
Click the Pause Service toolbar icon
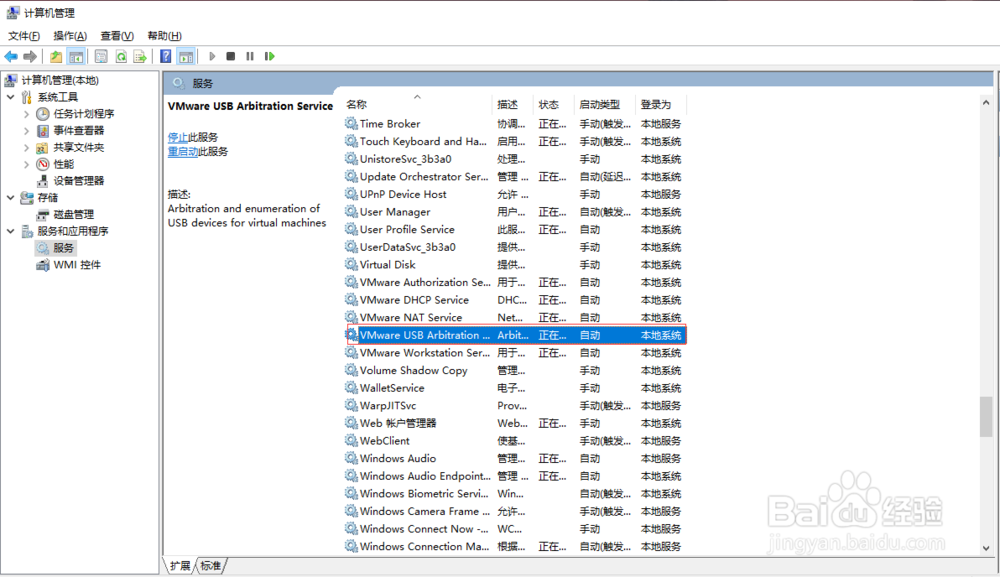(x=250, y=57)
